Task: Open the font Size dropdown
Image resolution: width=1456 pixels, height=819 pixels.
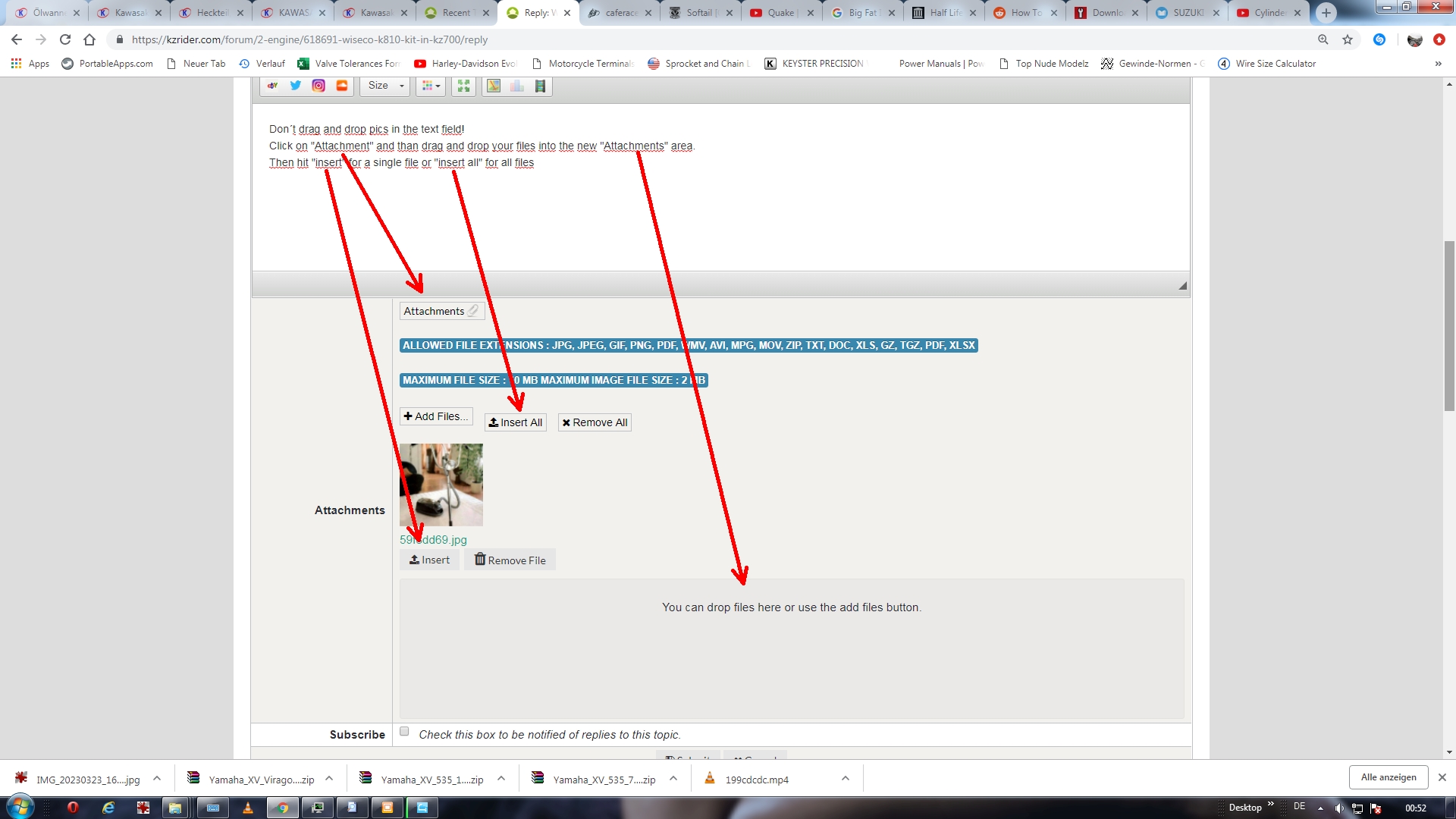Action: coord(385,86)
